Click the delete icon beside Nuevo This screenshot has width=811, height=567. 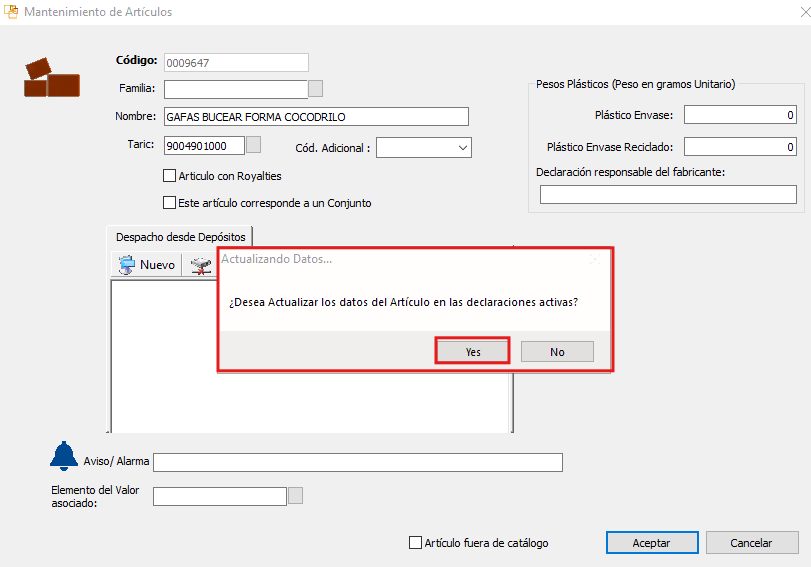point(201,265)
